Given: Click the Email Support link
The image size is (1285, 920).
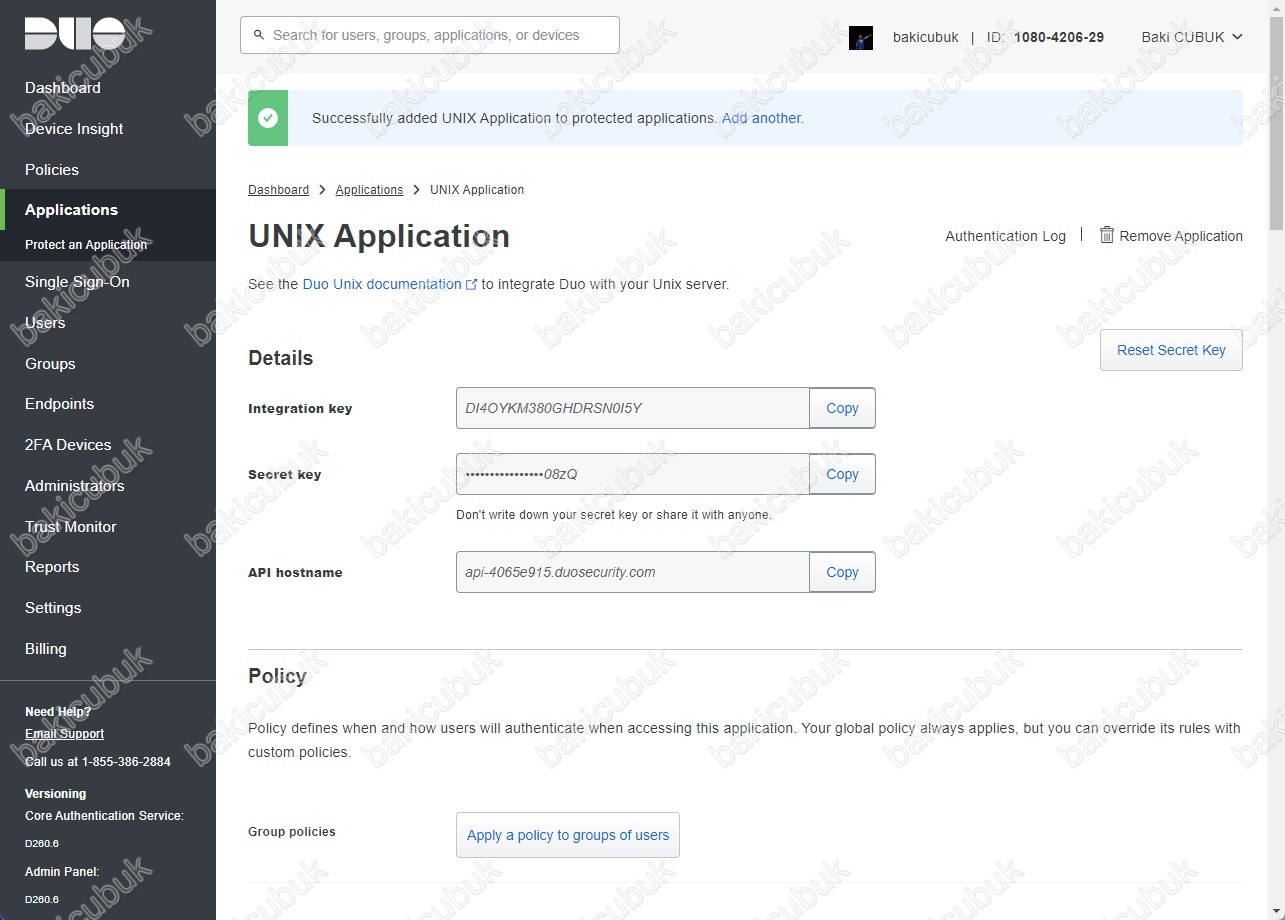Looking at the screenshot, I should (64, 734).
